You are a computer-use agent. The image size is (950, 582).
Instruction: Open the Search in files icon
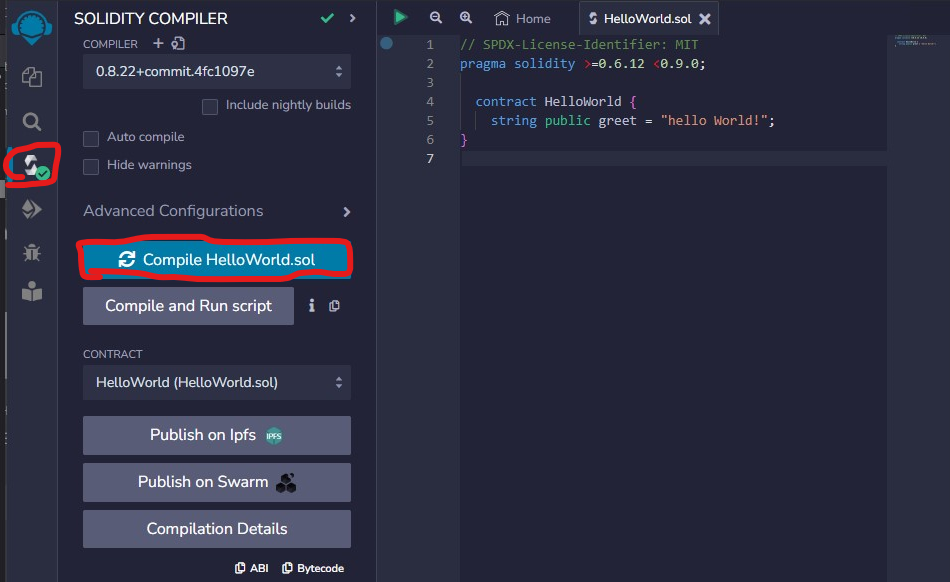(x=32, y=122)
